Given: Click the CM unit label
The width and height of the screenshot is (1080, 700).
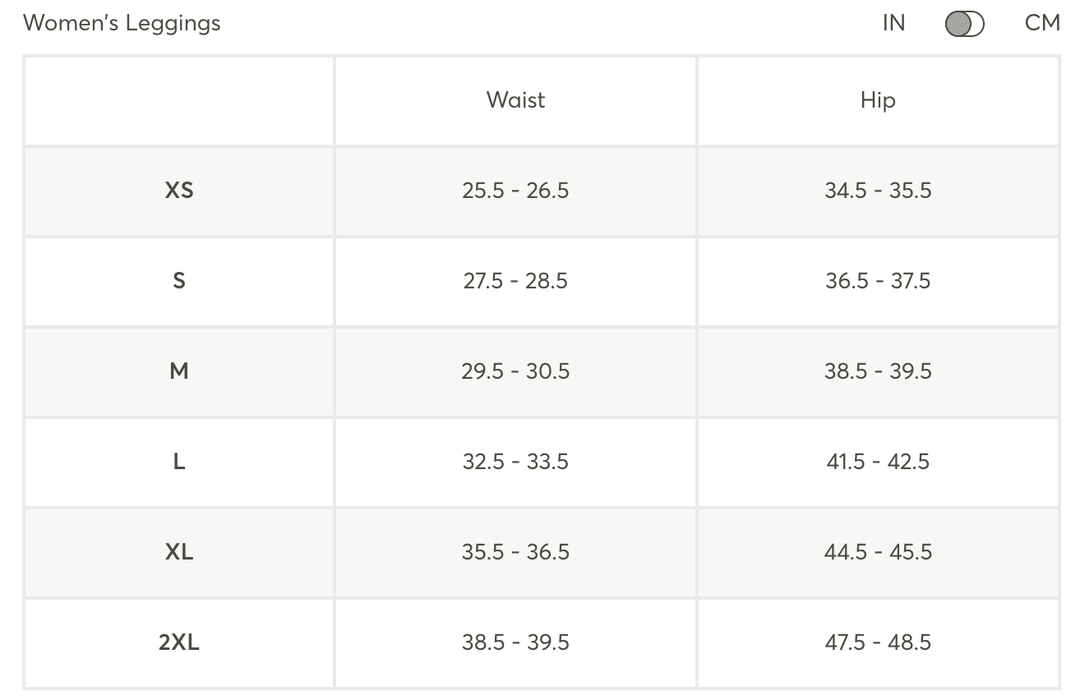Looking at the screenshot, I should click(1042, 23).
